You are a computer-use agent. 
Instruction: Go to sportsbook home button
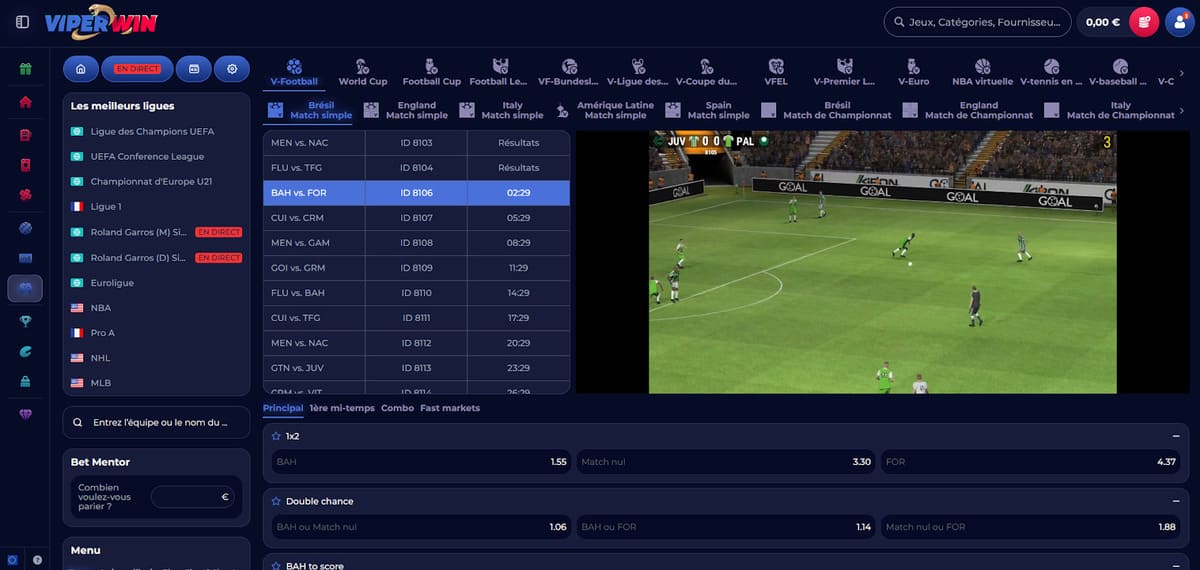click(80, 69)
